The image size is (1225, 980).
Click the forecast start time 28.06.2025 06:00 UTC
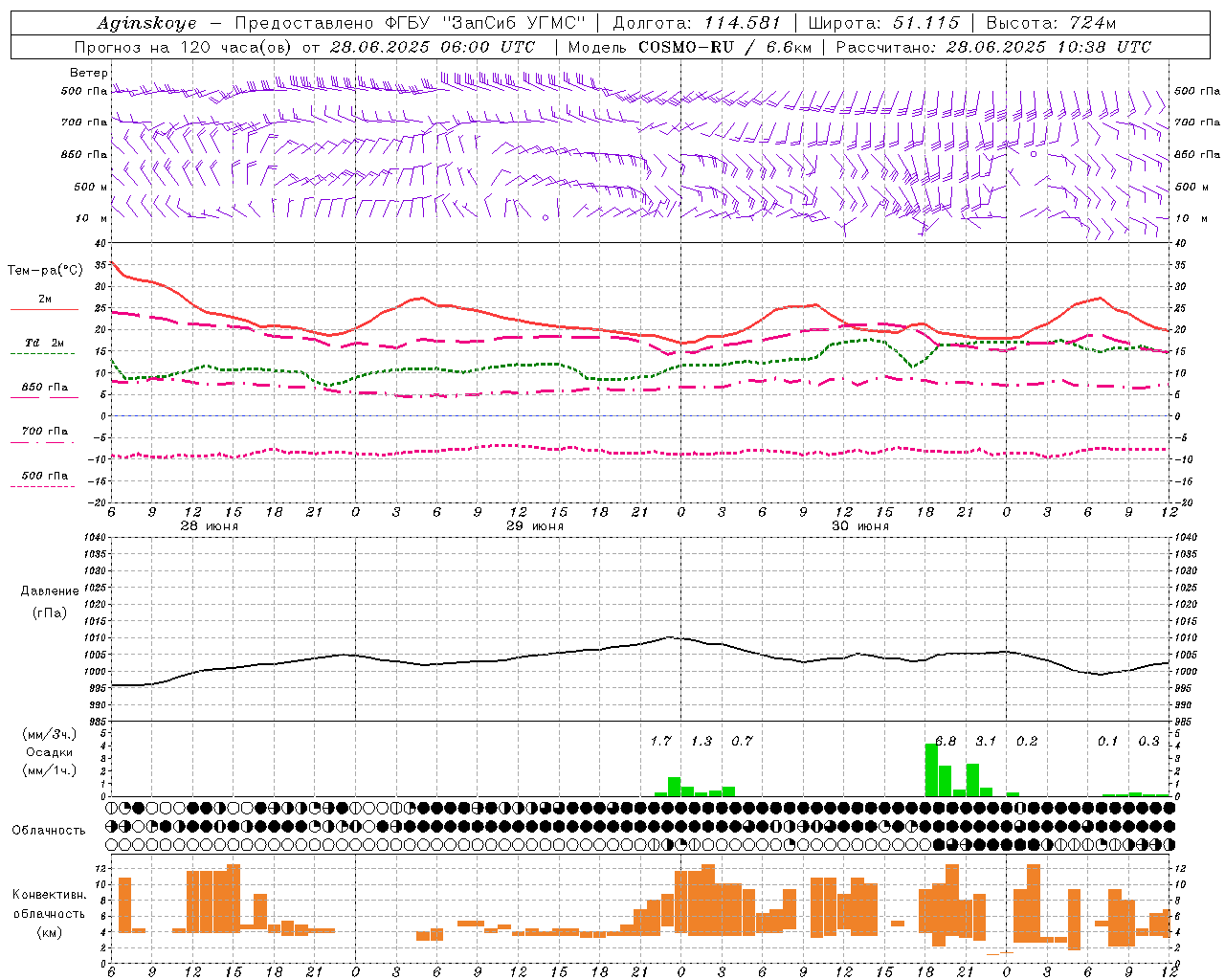tap(432, 47)
